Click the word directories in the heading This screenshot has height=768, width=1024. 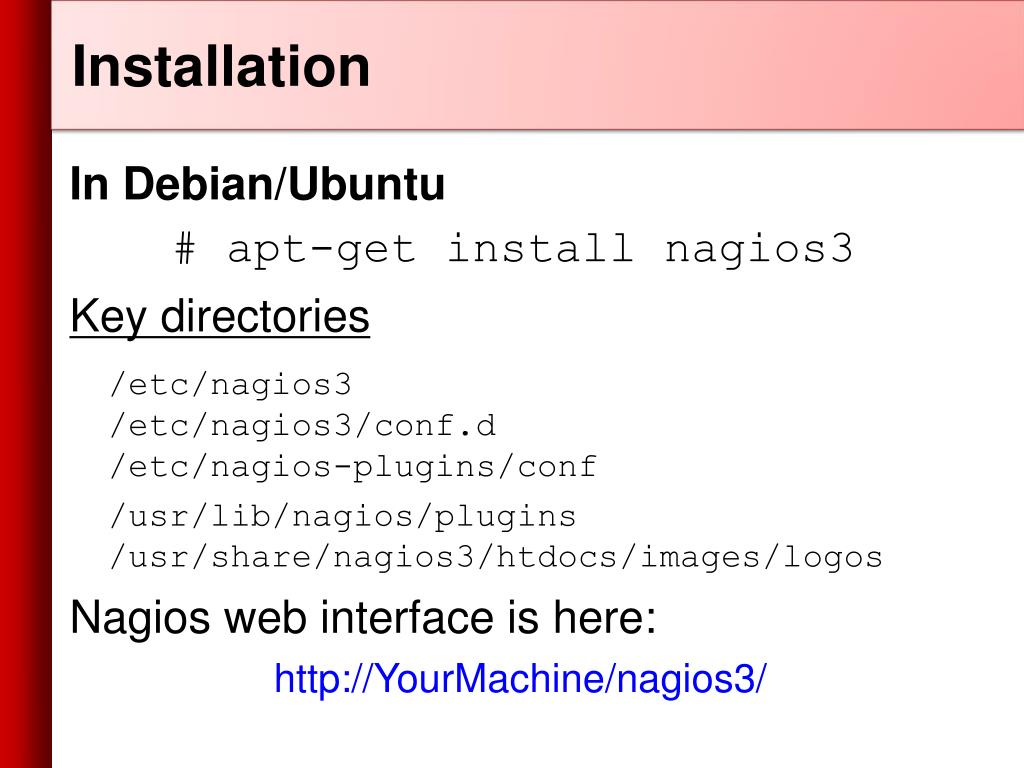pyautogui.click(x=265, y=317)
